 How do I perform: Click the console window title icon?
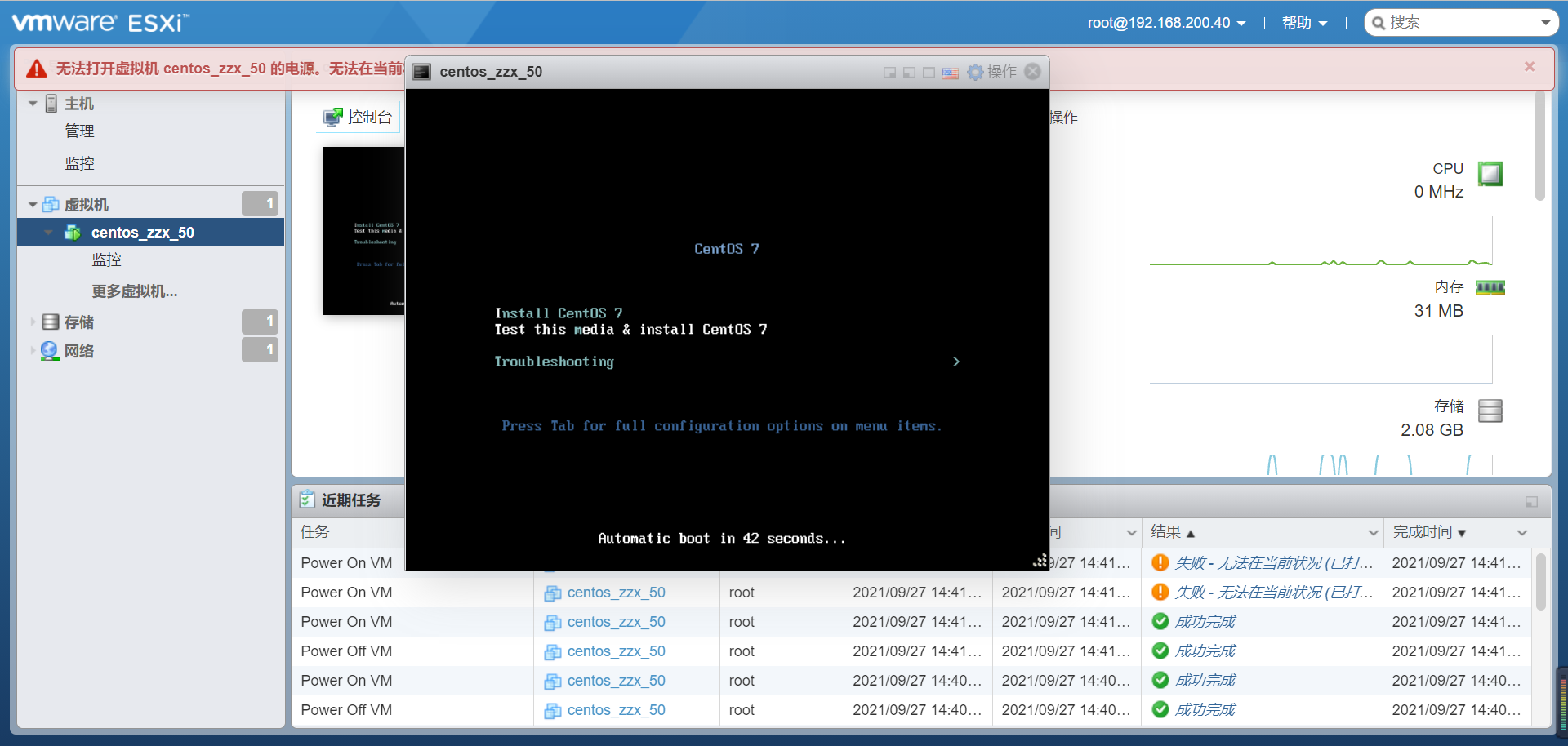point(421,72)
